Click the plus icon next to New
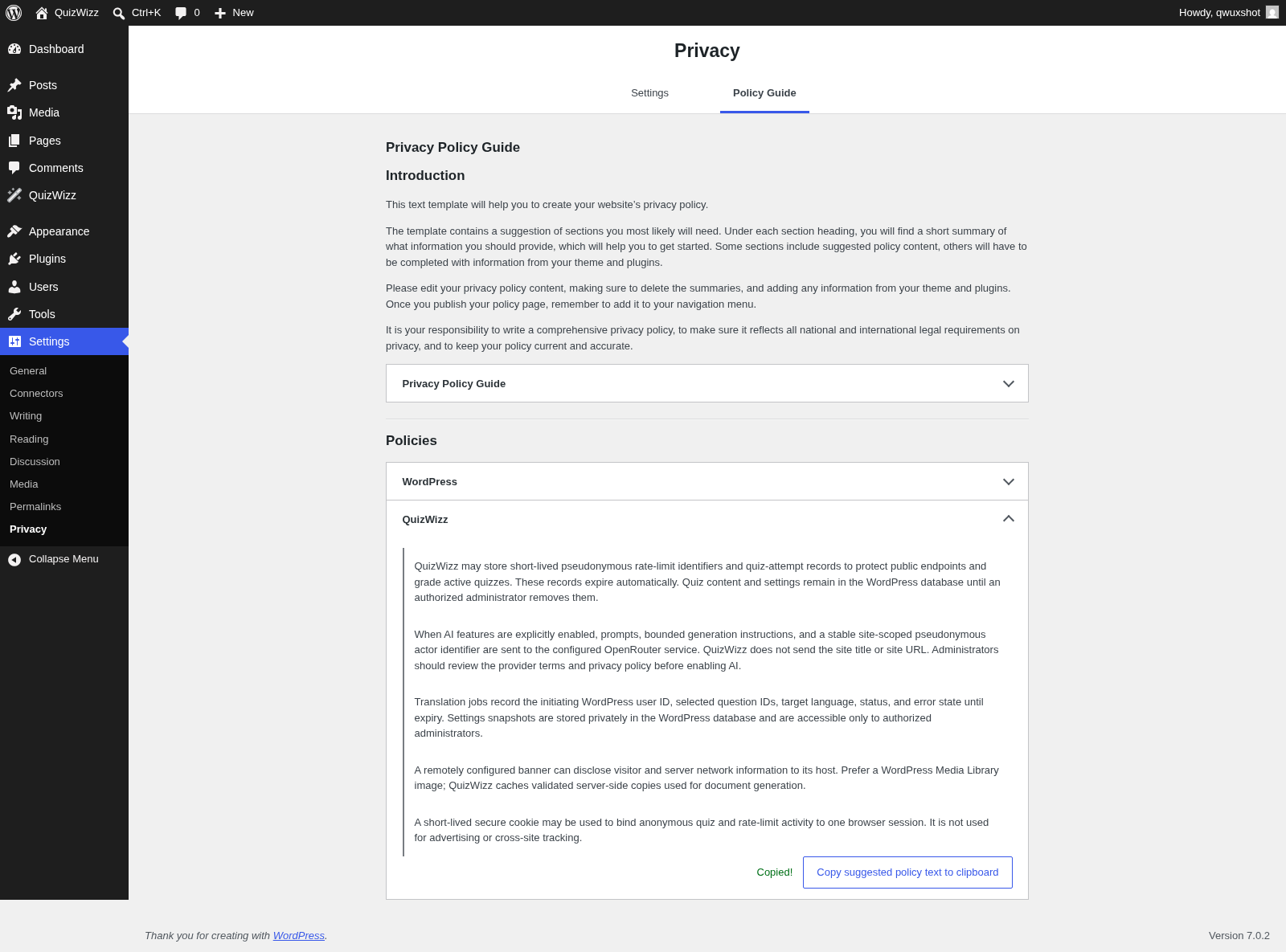The width and height of the screenshot is (1286, 952). 220,13
